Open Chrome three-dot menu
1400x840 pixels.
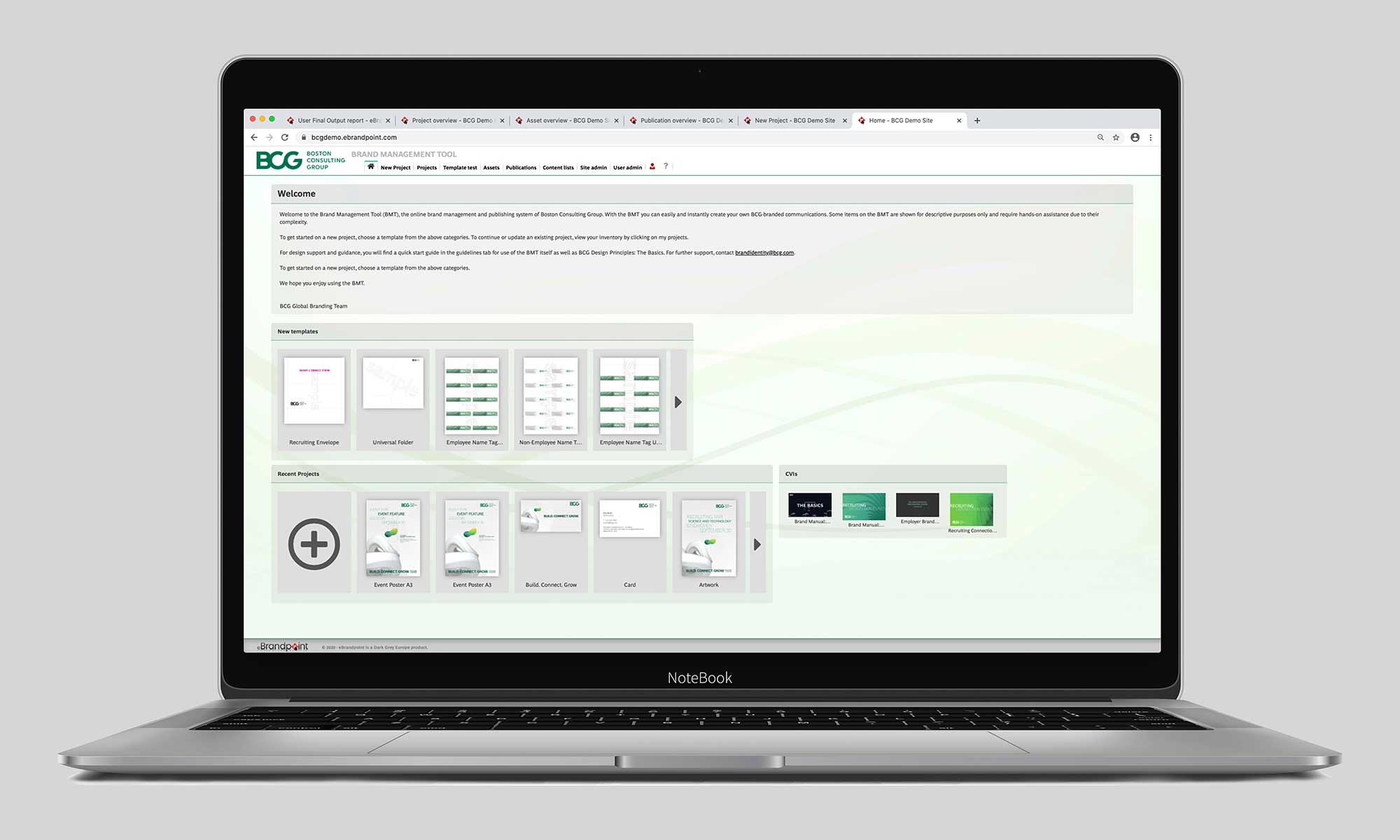tap(1150, 138)
